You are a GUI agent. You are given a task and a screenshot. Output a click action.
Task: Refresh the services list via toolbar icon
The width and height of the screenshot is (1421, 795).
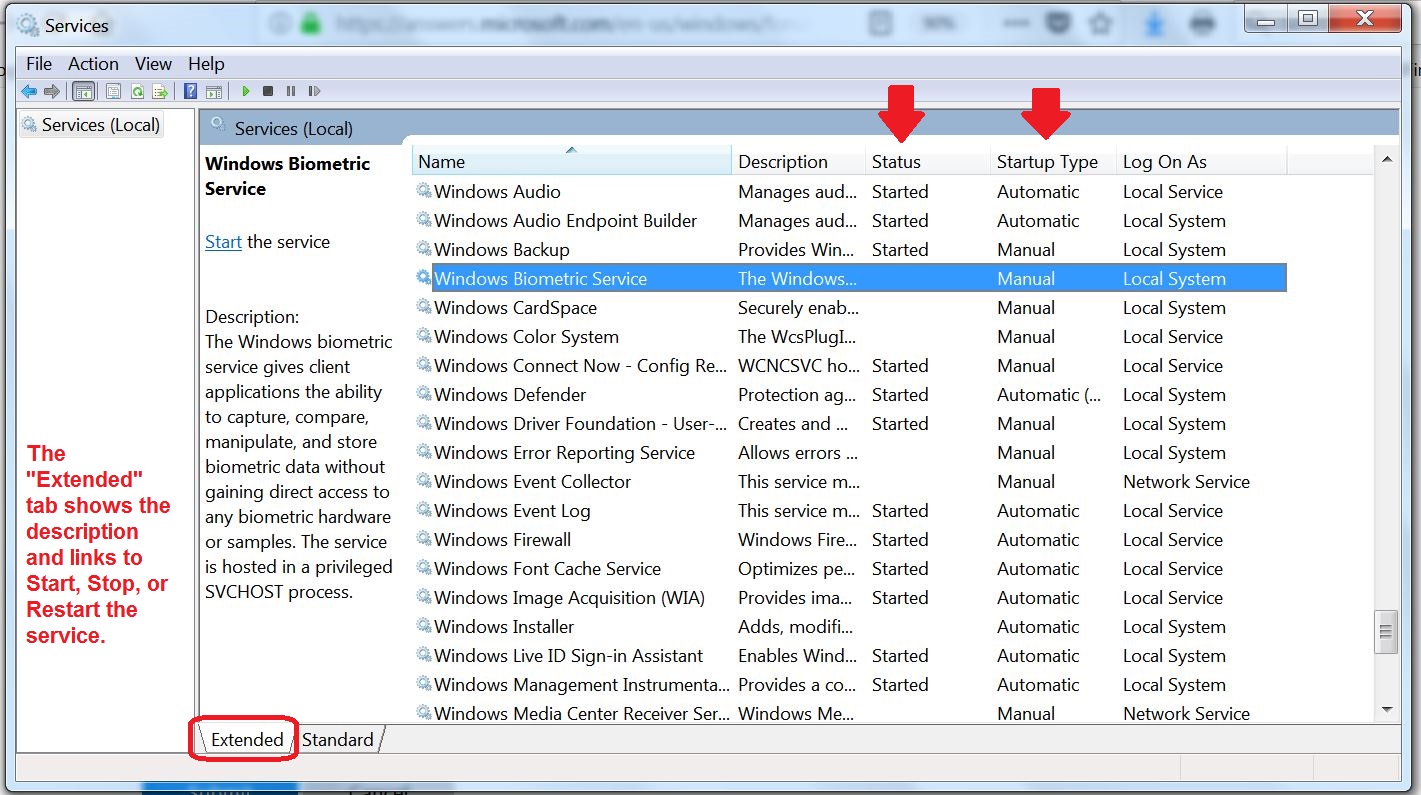coord(137,91)
